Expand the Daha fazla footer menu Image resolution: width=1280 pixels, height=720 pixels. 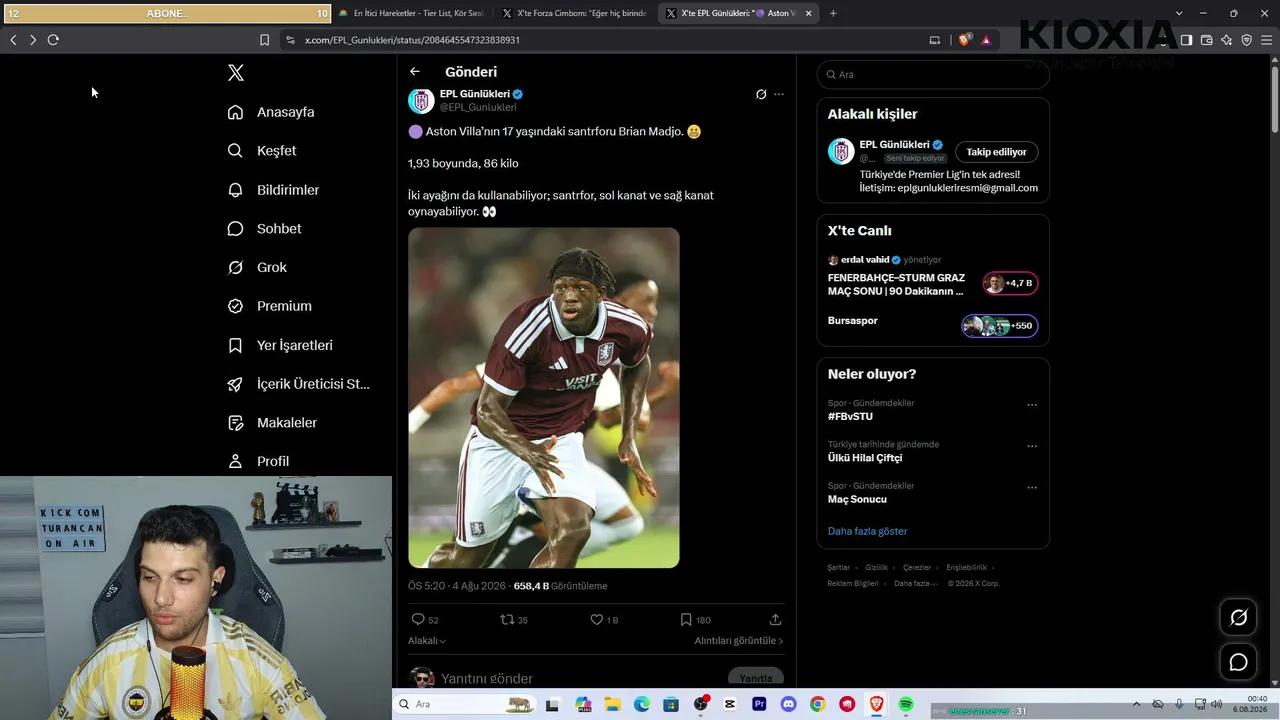(x=917, y=583)
